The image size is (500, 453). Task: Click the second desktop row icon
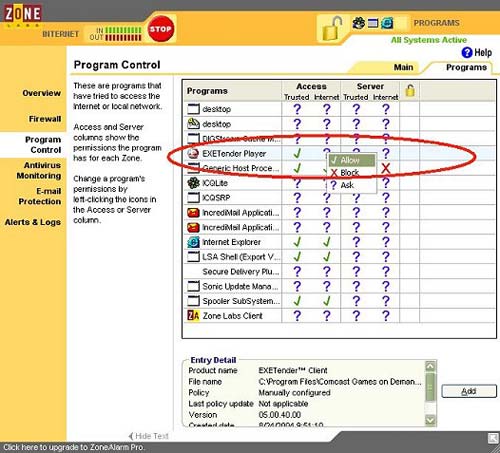click(x=193, y=124)
